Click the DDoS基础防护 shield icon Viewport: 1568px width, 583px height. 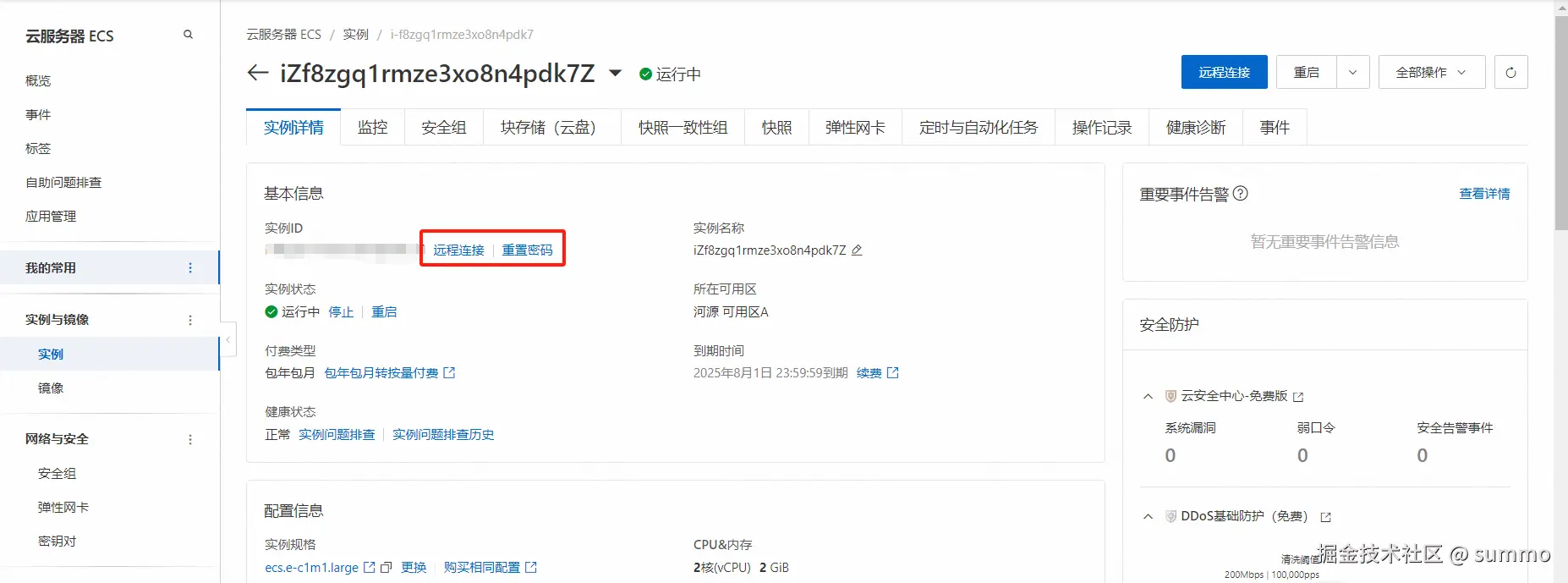pyautogui.click(x=1171, y=516)
